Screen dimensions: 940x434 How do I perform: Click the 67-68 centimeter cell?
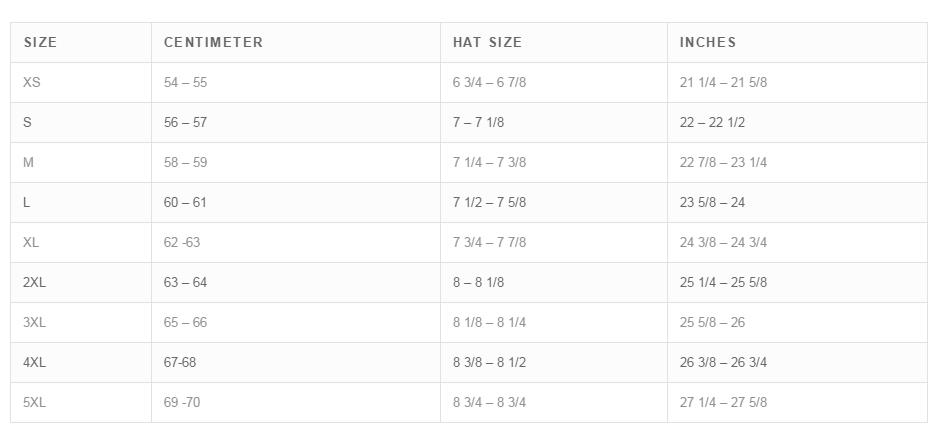180,362
